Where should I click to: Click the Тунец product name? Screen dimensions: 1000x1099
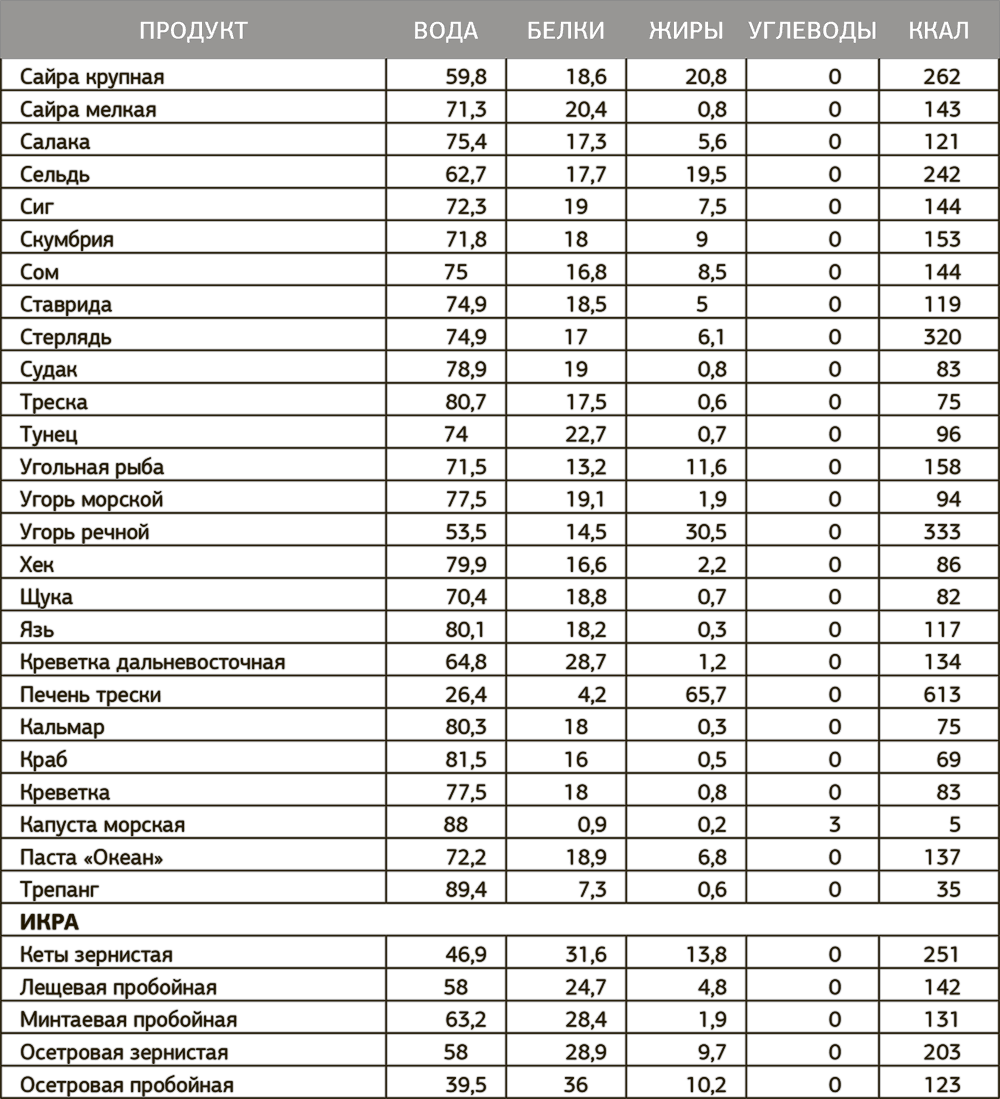point(48,435)
